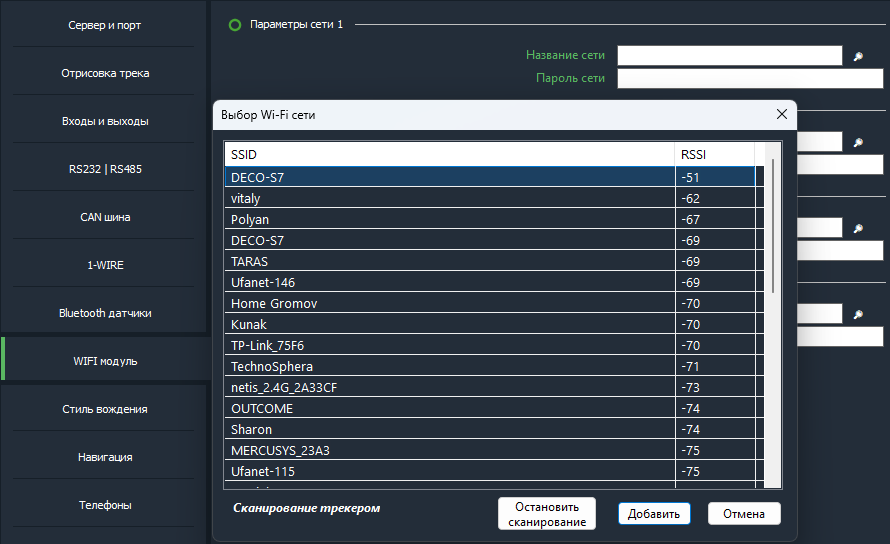Sort the list by the RSSI column header

pos(715,154)
